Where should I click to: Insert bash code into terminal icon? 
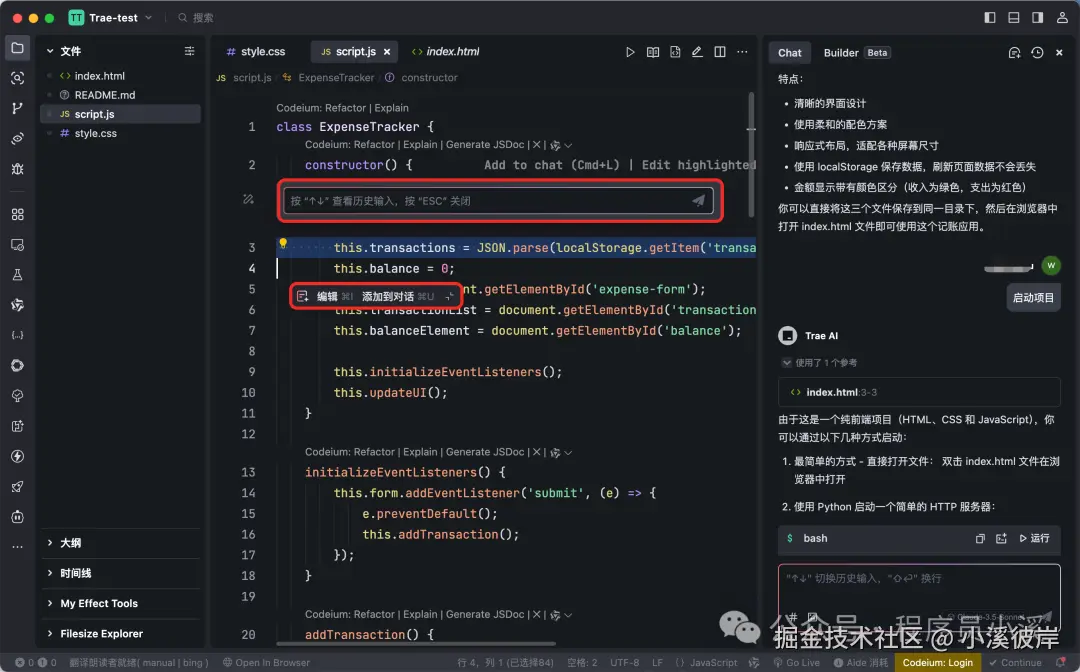point(1001,538)
